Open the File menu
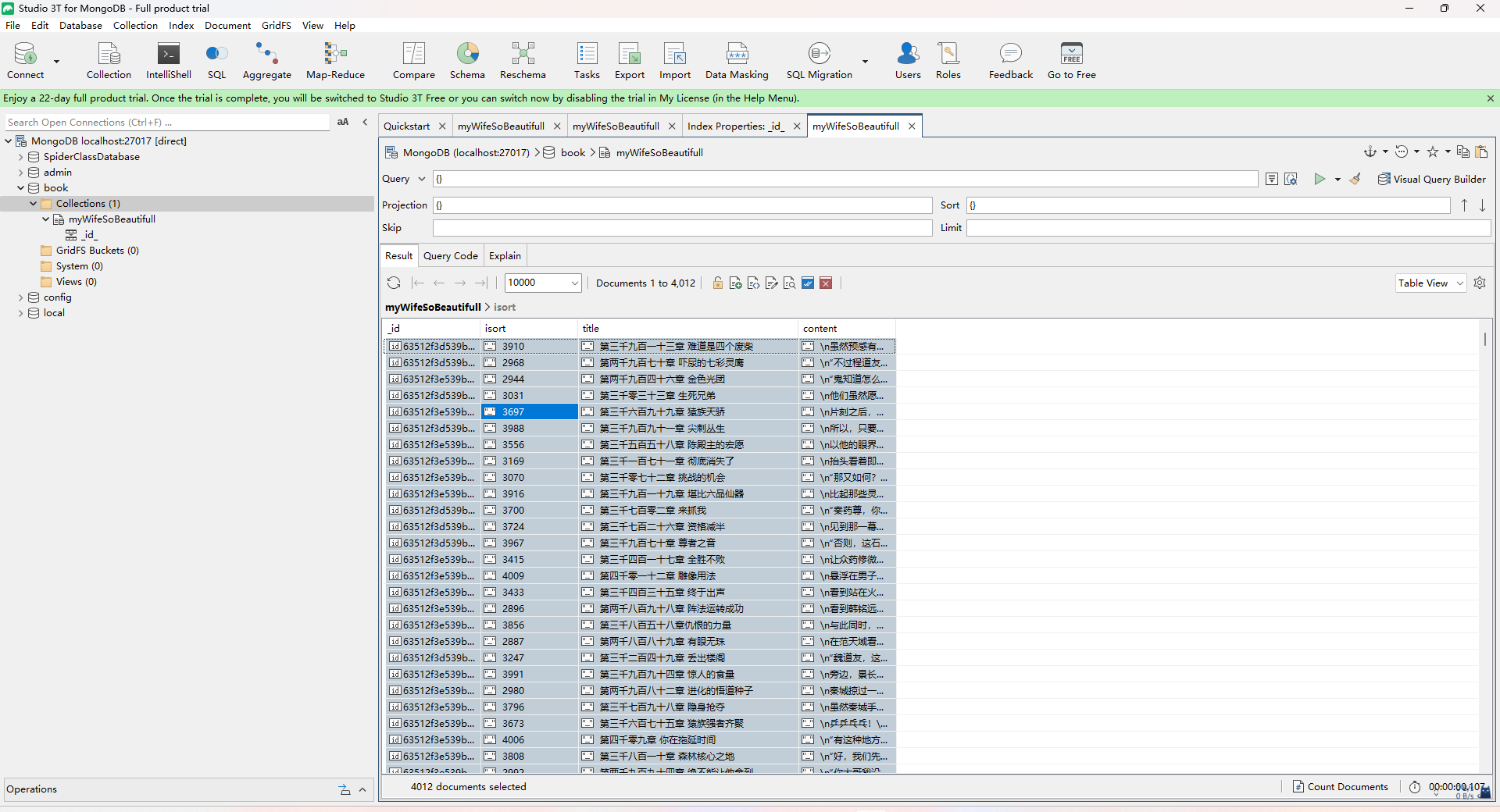 click(13, 25)
